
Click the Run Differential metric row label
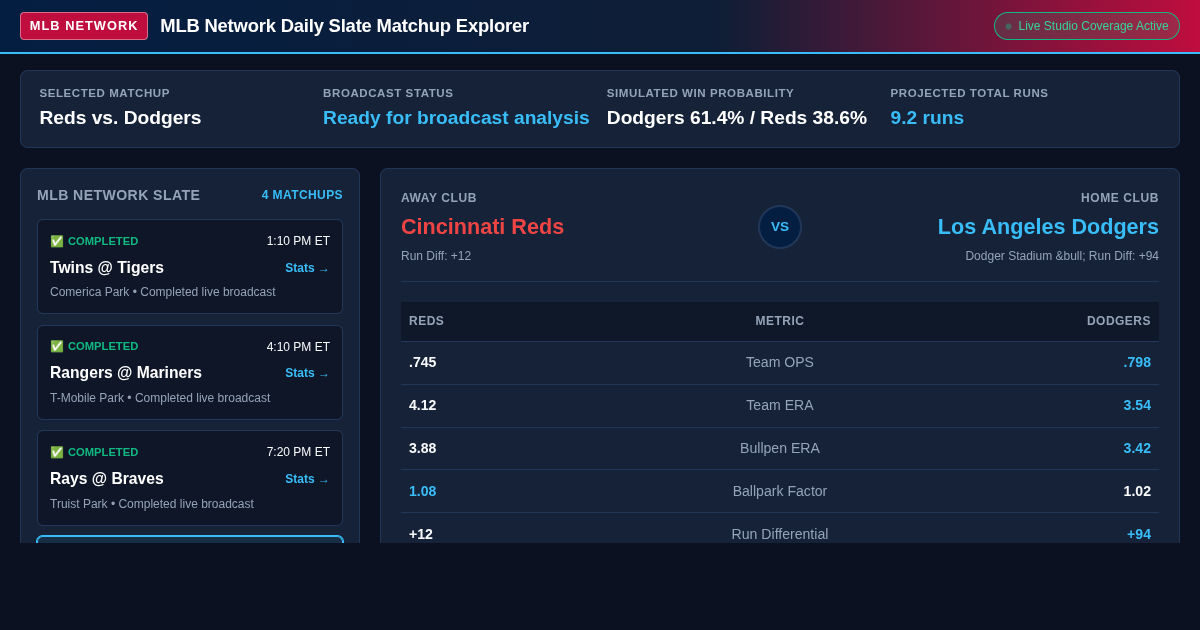pyautogui.click(x=780, y=534)
